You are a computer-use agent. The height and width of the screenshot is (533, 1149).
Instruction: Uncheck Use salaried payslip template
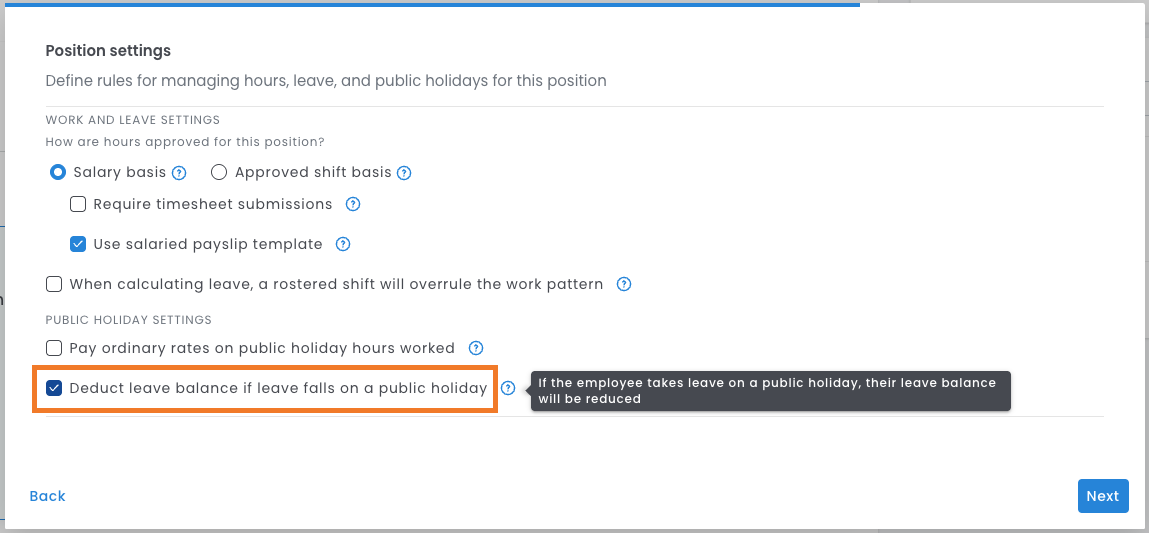pos(78,244)
